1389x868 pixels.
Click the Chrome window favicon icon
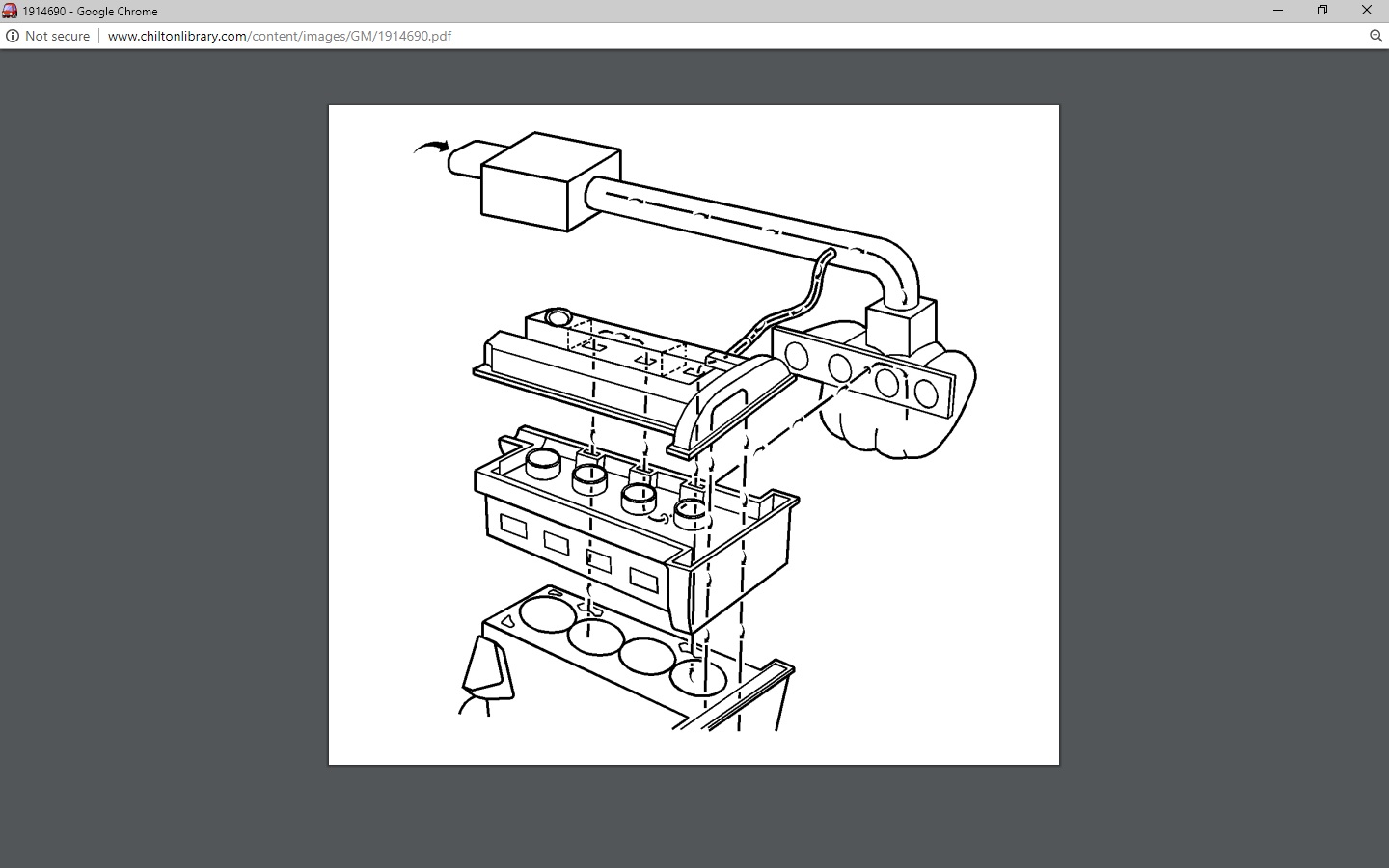10,11
